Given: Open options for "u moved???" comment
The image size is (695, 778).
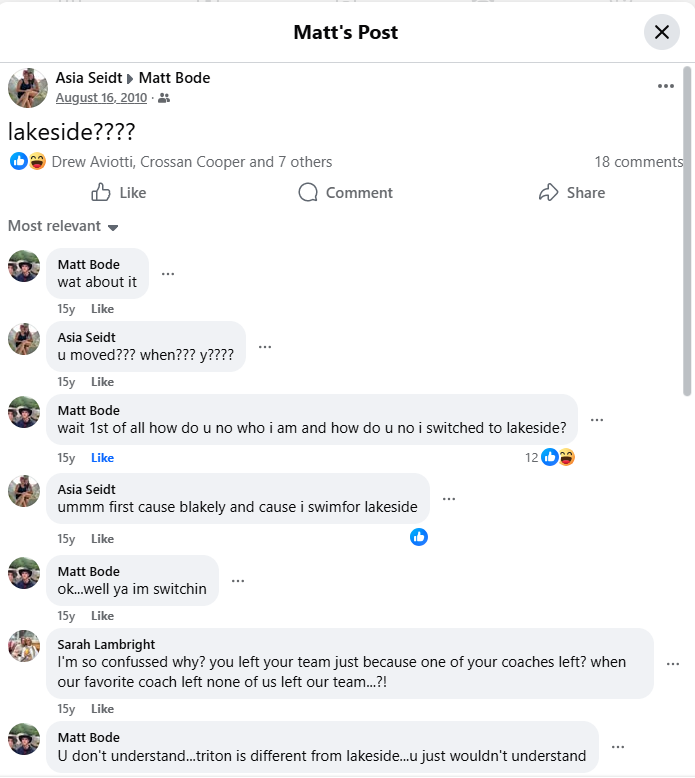Looking at the screenshot, I should point(265,346).
